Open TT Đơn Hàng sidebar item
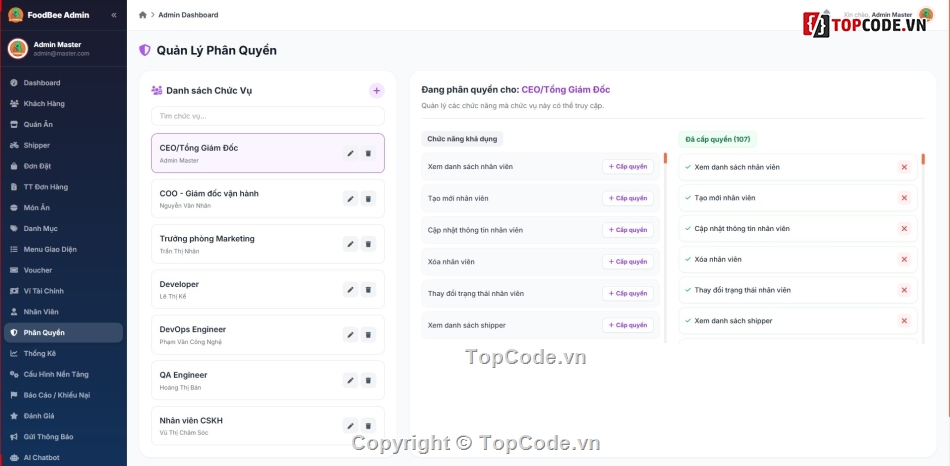 (63, 187)
